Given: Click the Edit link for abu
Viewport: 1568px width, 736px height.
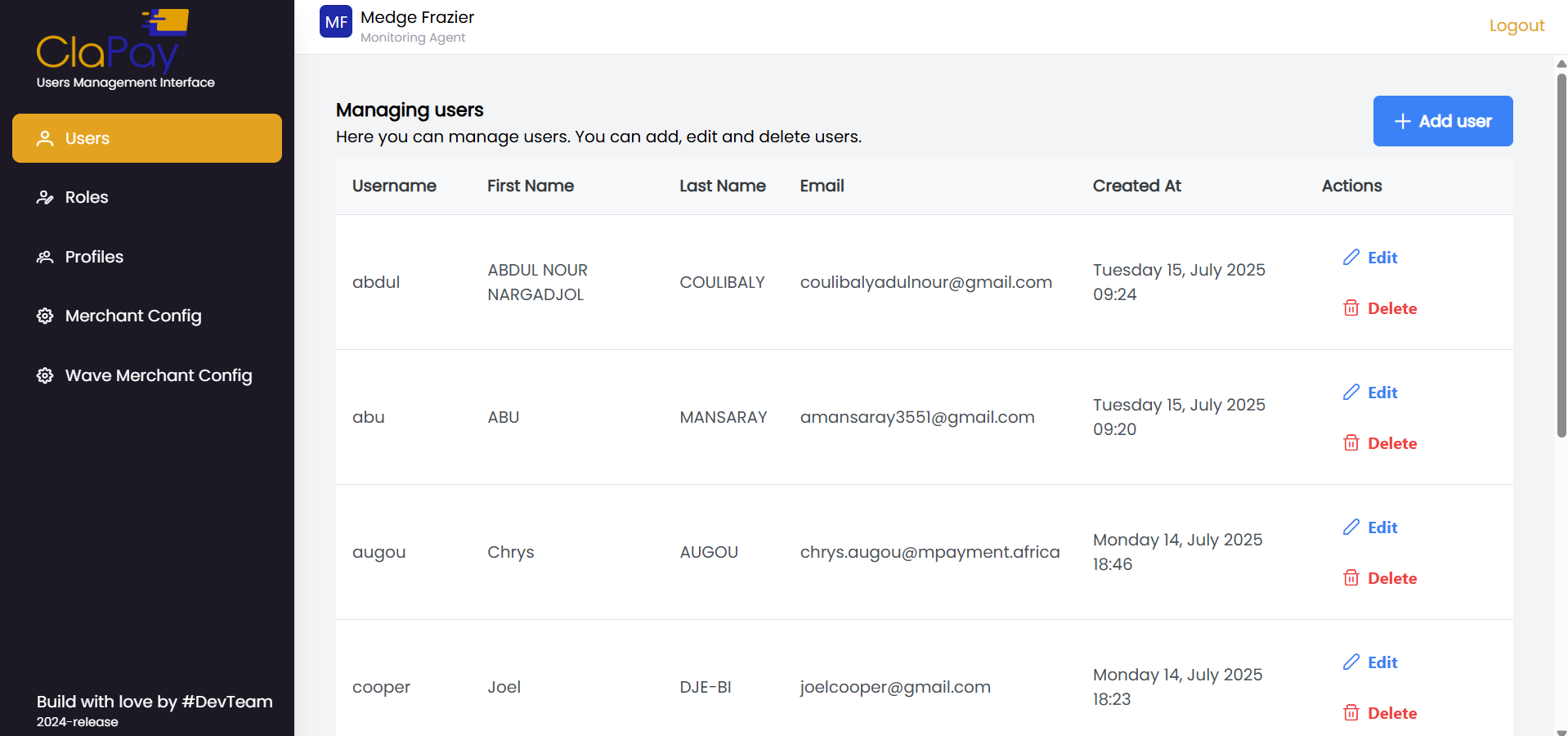Looking at the screenshot, I should click(1382, 392).
